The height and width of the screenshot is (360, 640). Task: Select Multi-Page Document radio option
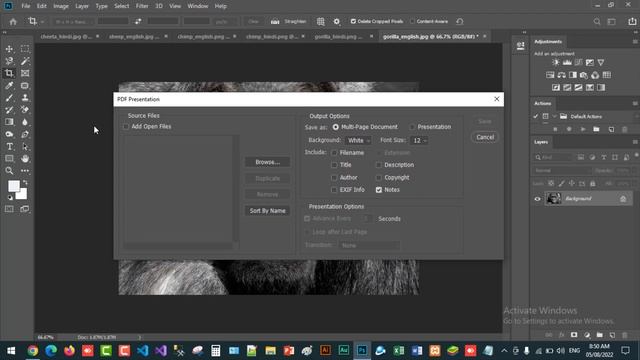point(336,127)
